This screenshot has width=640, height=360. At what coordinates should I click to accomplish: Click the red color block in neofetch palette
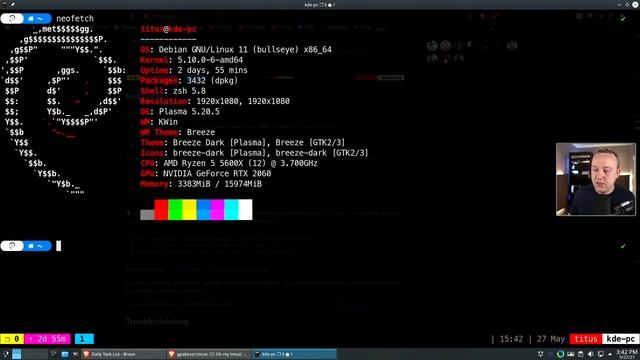coord(161,209)
